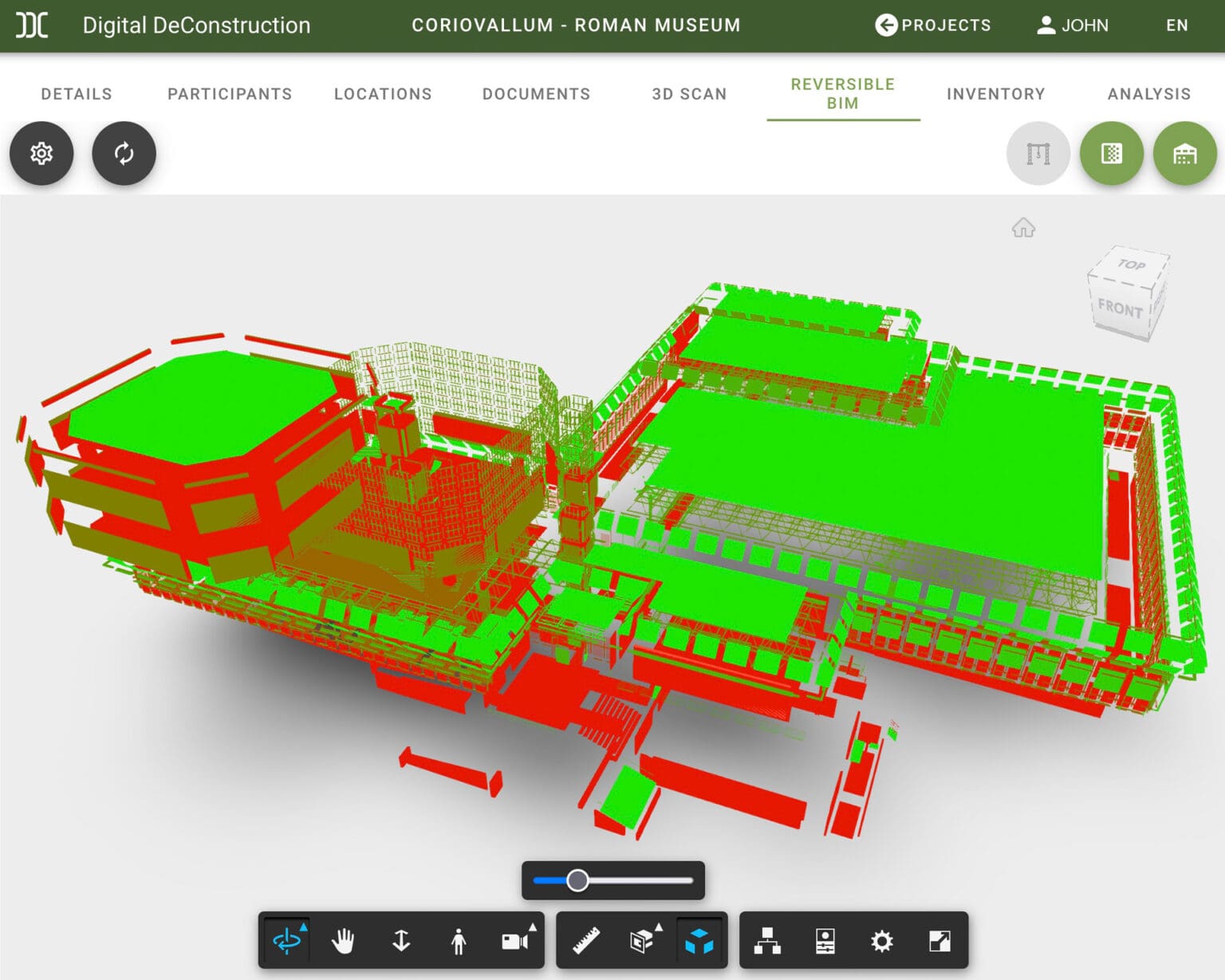Click the crane/deconstruction icon top right
Image resolution: width=1225 pixels, height=980 pixels.
click(x=1038, y=153)
